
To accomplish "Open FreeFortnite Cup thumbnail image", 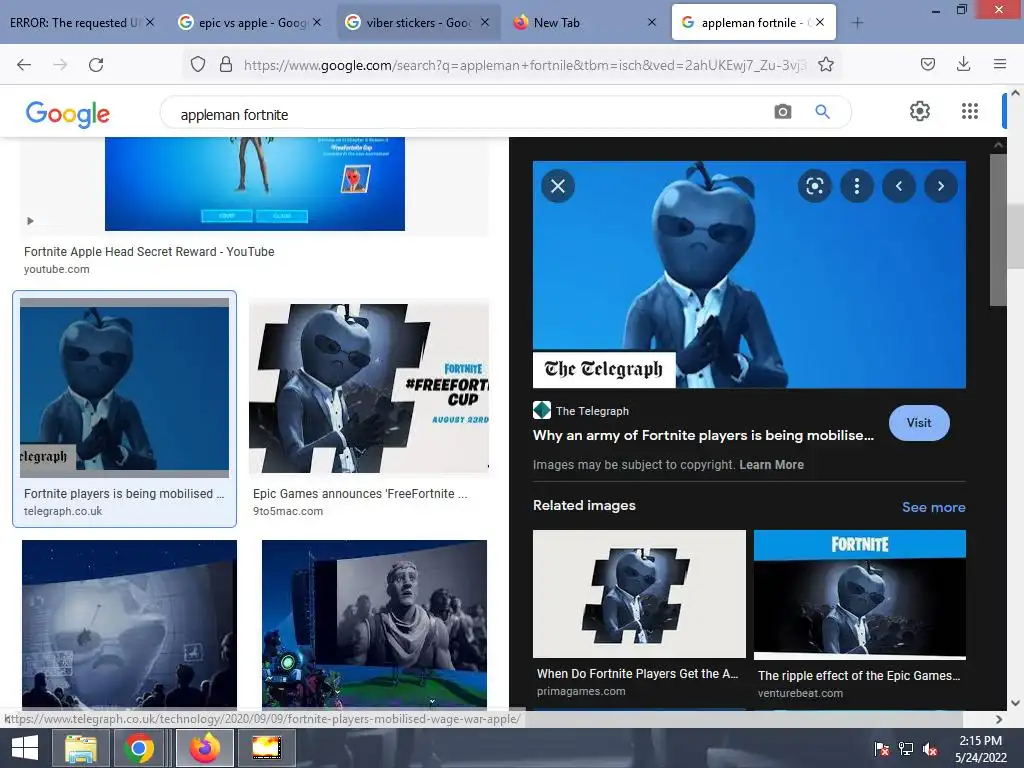I will [x=369, y=387].
